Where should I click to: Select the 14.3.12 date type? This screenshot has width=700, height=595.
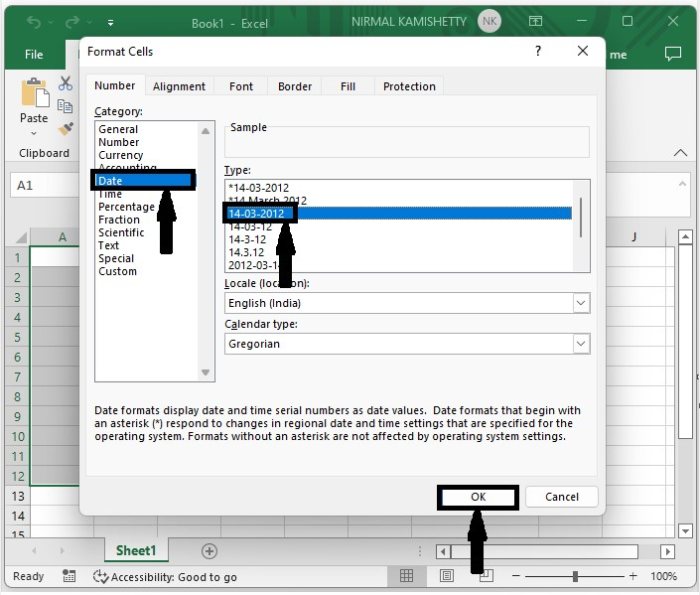[x=246, y=252]
